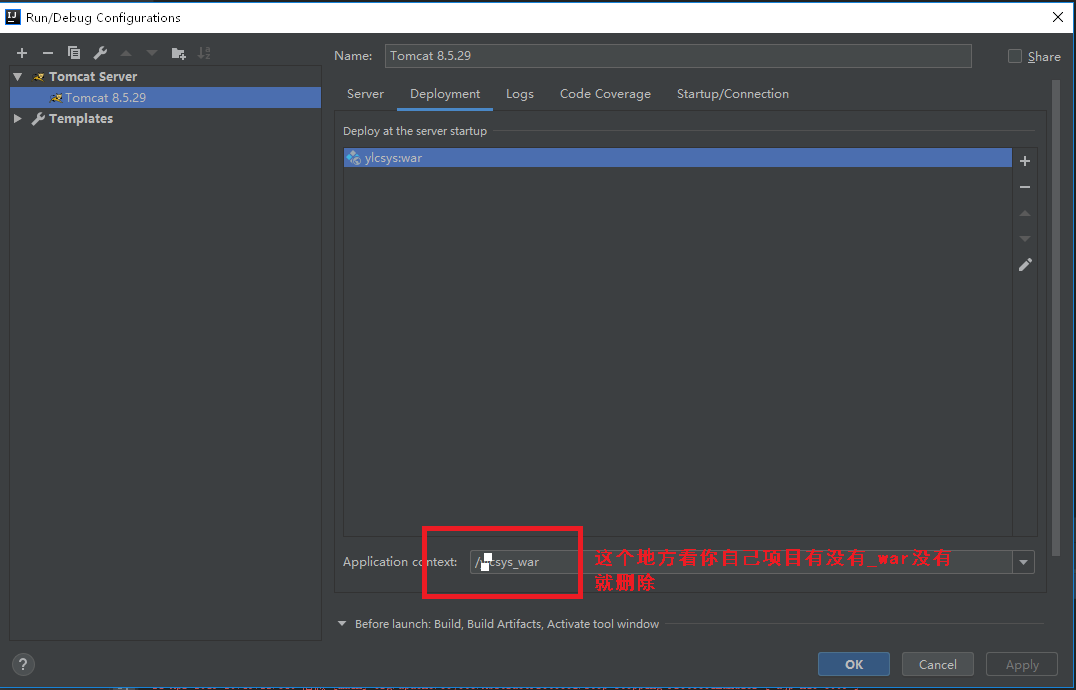The image size is (1076, 690).
Task: Remove ylcsys:war artifact with minus icon
Action: 1025,187
